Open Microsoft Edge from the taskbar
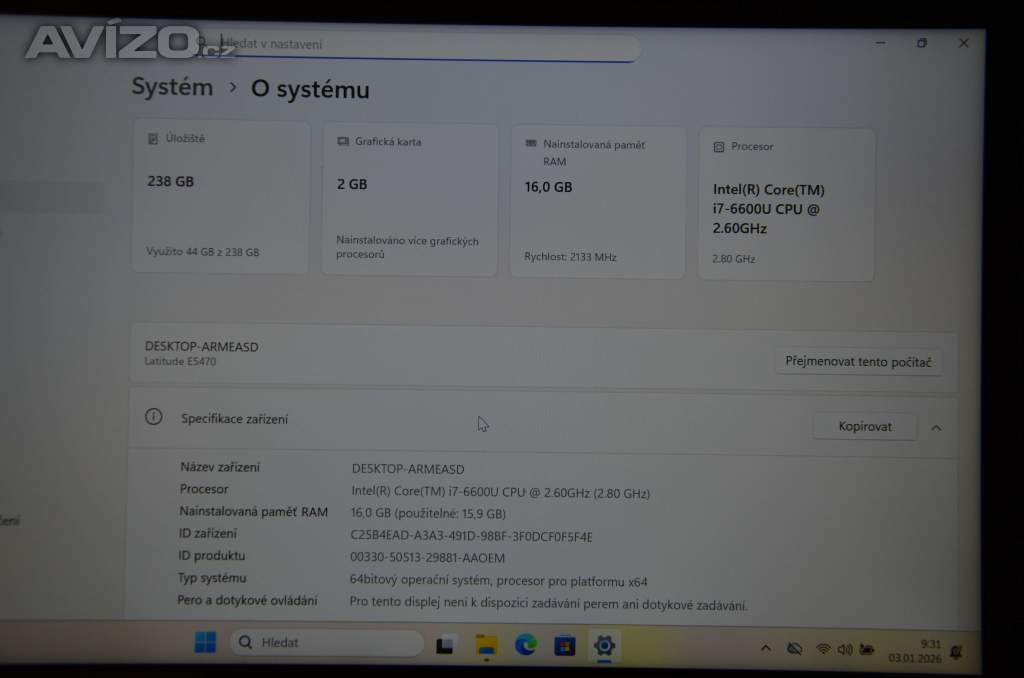The height and width of the screenshot is (678, 1024). click(x=526, y=645)
